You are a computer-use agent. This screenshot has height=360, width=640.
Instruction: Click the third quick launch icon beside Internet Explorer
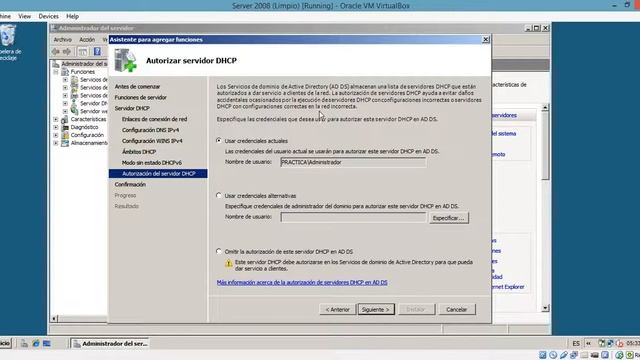click(47, 344)
